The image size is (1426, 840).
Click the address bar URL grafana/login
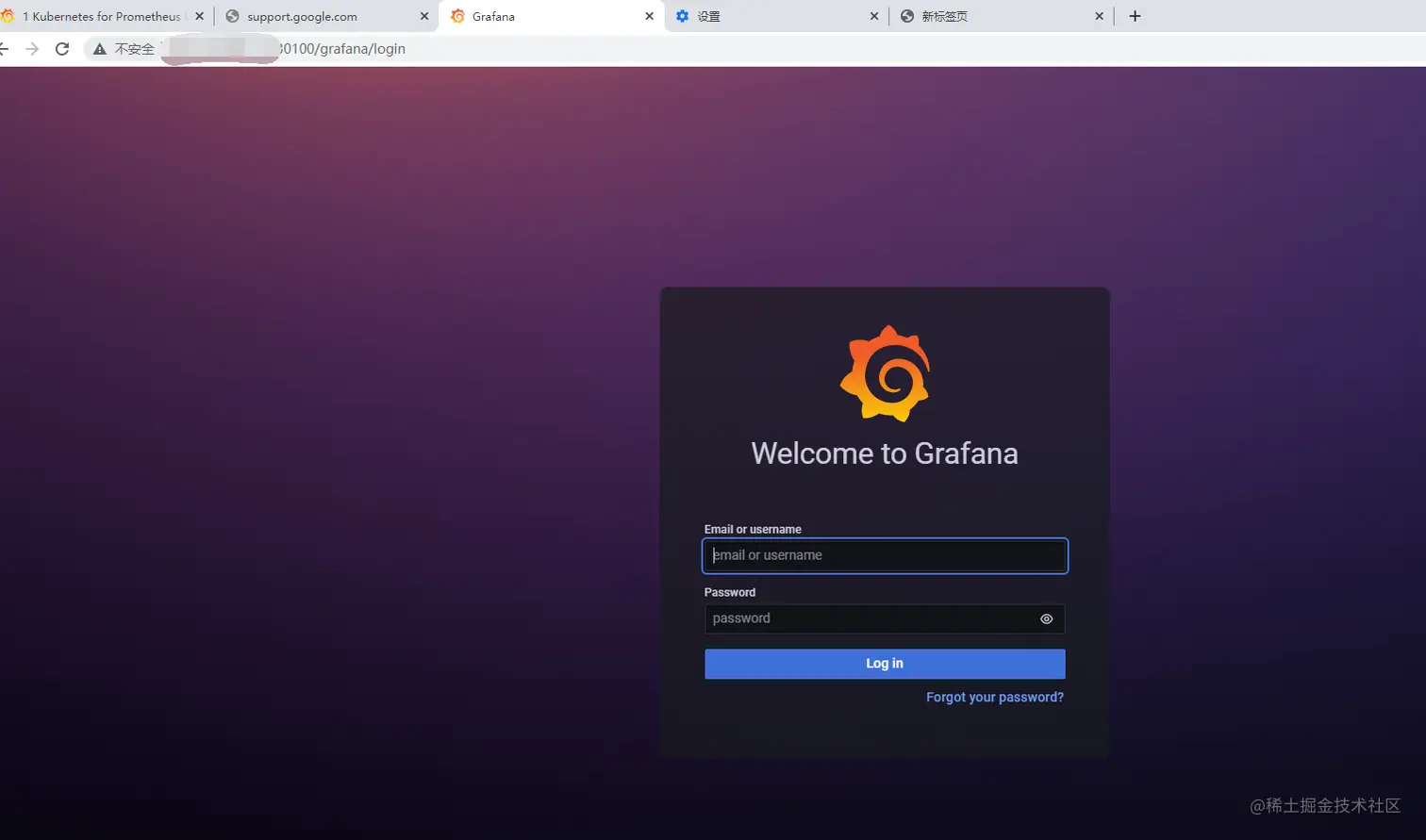[x=341, y=49]
